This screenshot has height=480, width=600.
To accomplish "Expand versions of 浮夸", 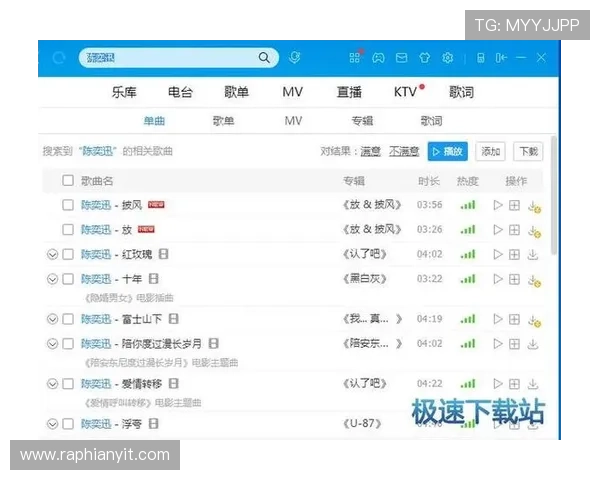I will click(52, 424).
